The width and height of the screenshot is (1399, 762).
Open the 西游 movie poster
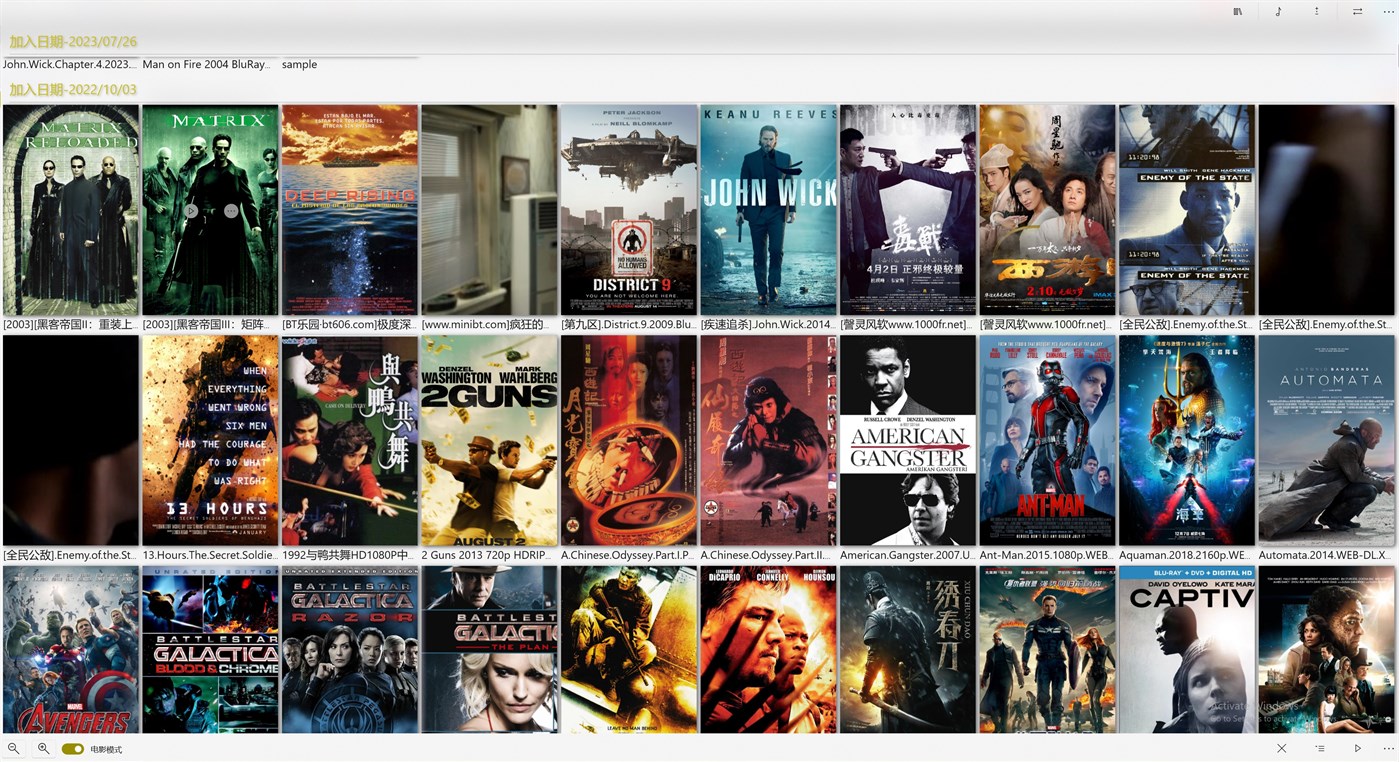pos(1047,210)
